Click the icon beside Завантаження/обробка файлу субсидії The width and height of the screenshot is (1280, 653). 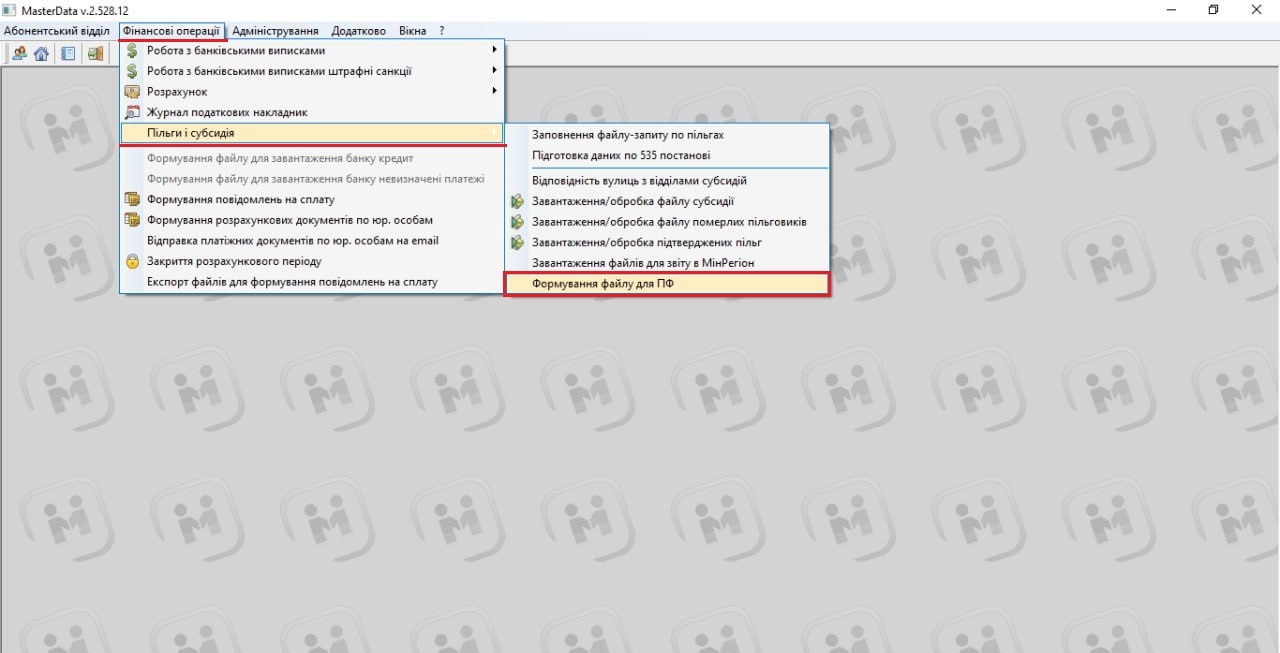point(517,201)
